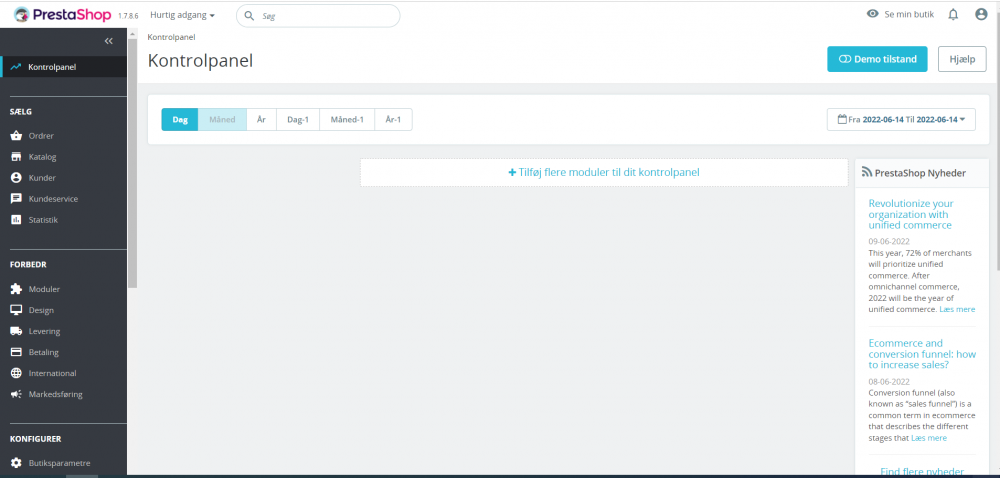Click the Kunder person icon

(16, 178)
